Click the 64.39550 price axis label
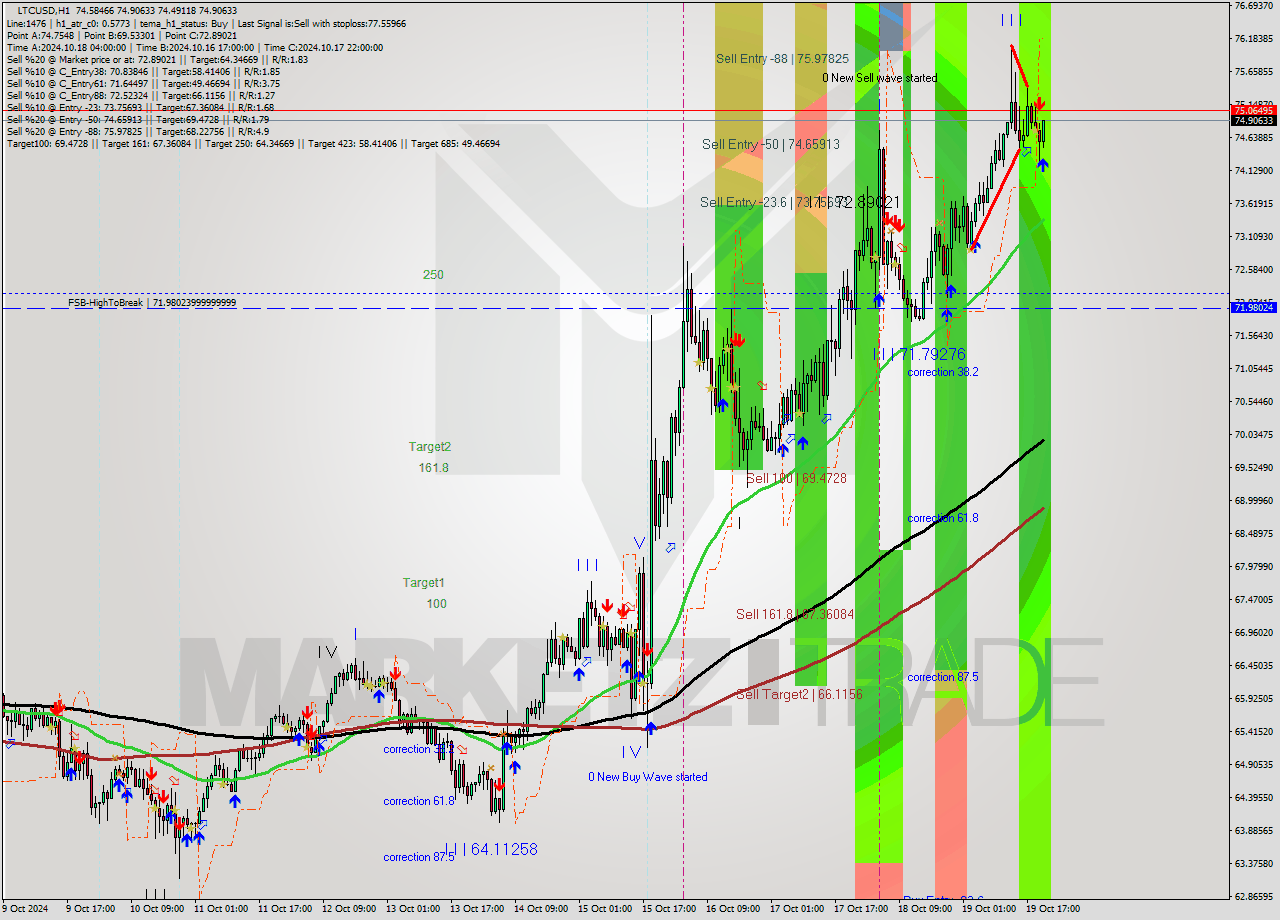 (x=1254, y=798)
